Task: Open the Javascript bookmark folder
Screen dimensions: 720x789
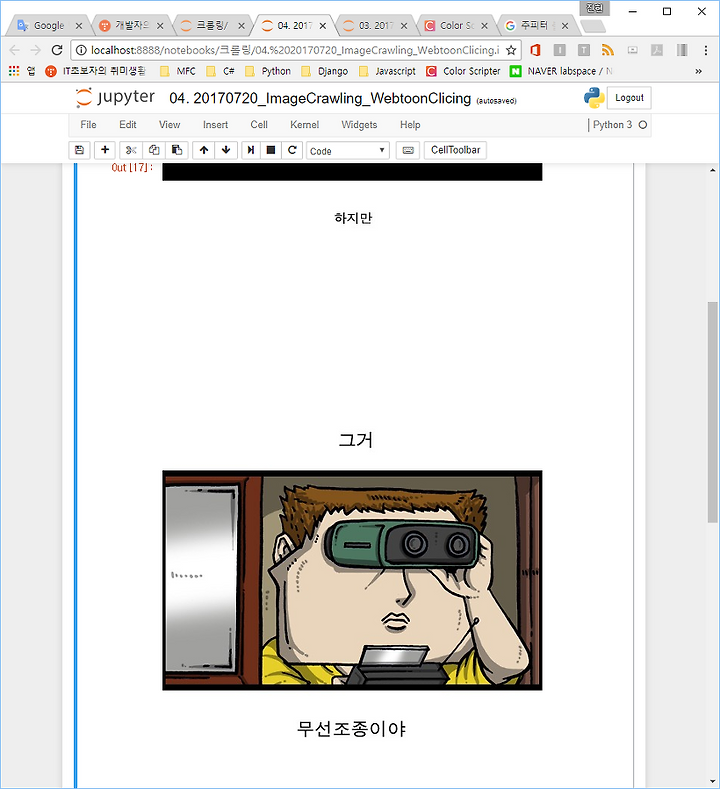Action: 387,71
